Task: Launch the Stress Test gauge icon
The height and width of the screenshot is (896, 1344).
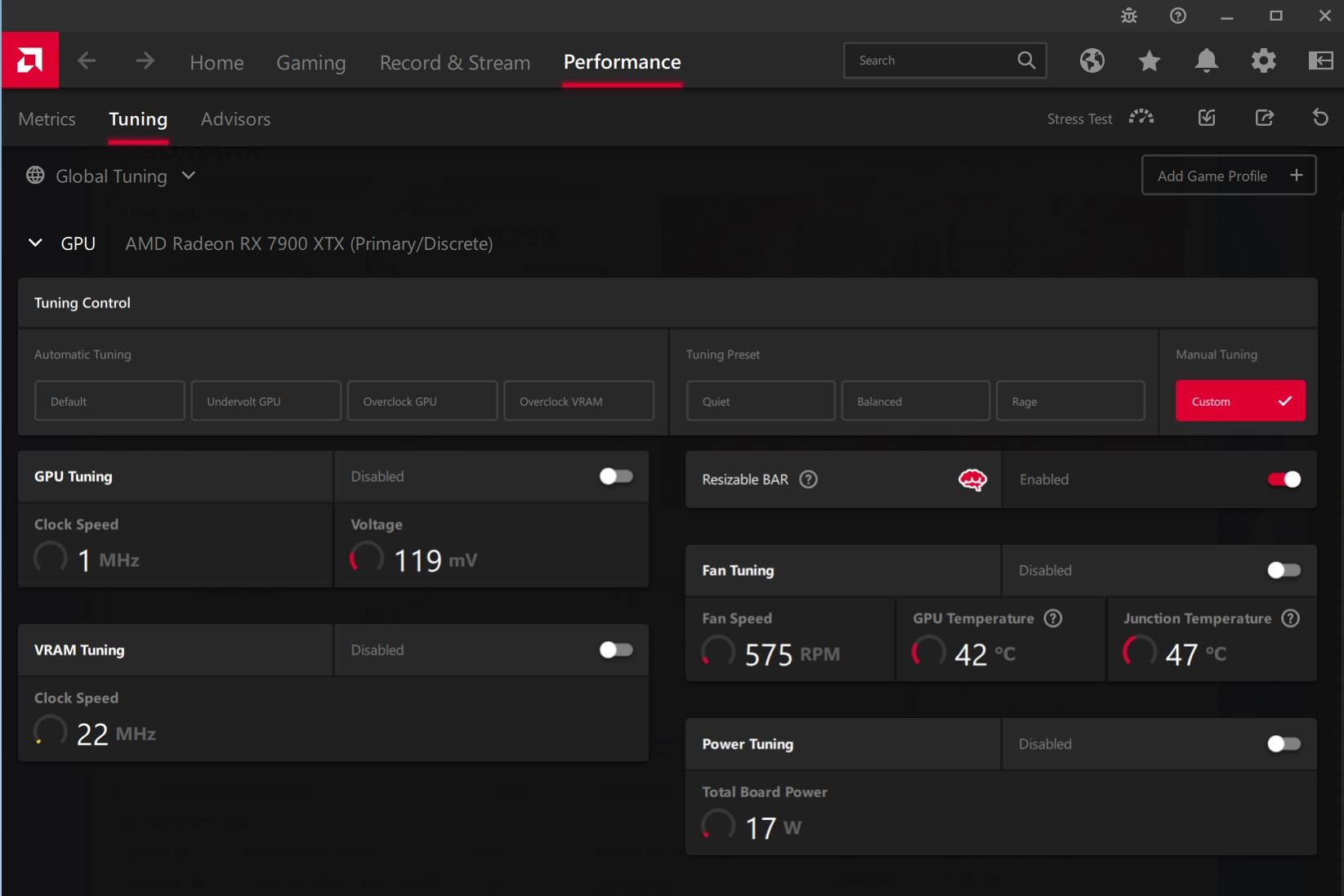Action: [x=1141, y=118]
